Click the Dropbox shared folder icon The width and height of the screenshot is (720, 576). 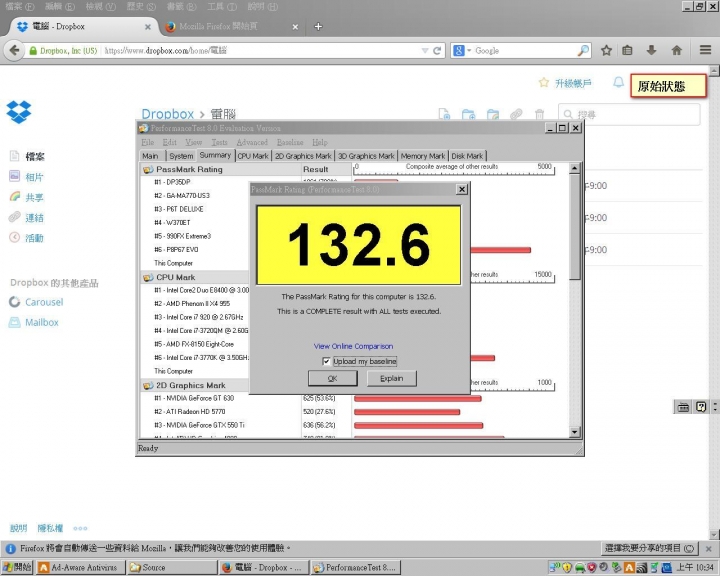(493, 114)
